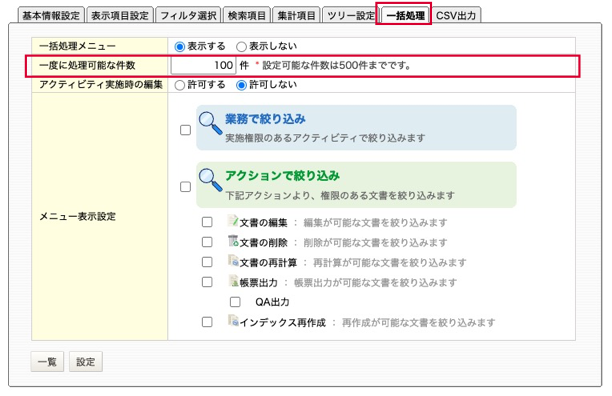The image size is (612, 396).
Task: Click the 一度に処理可能な件数 label
Action: (x=87, y=66)
